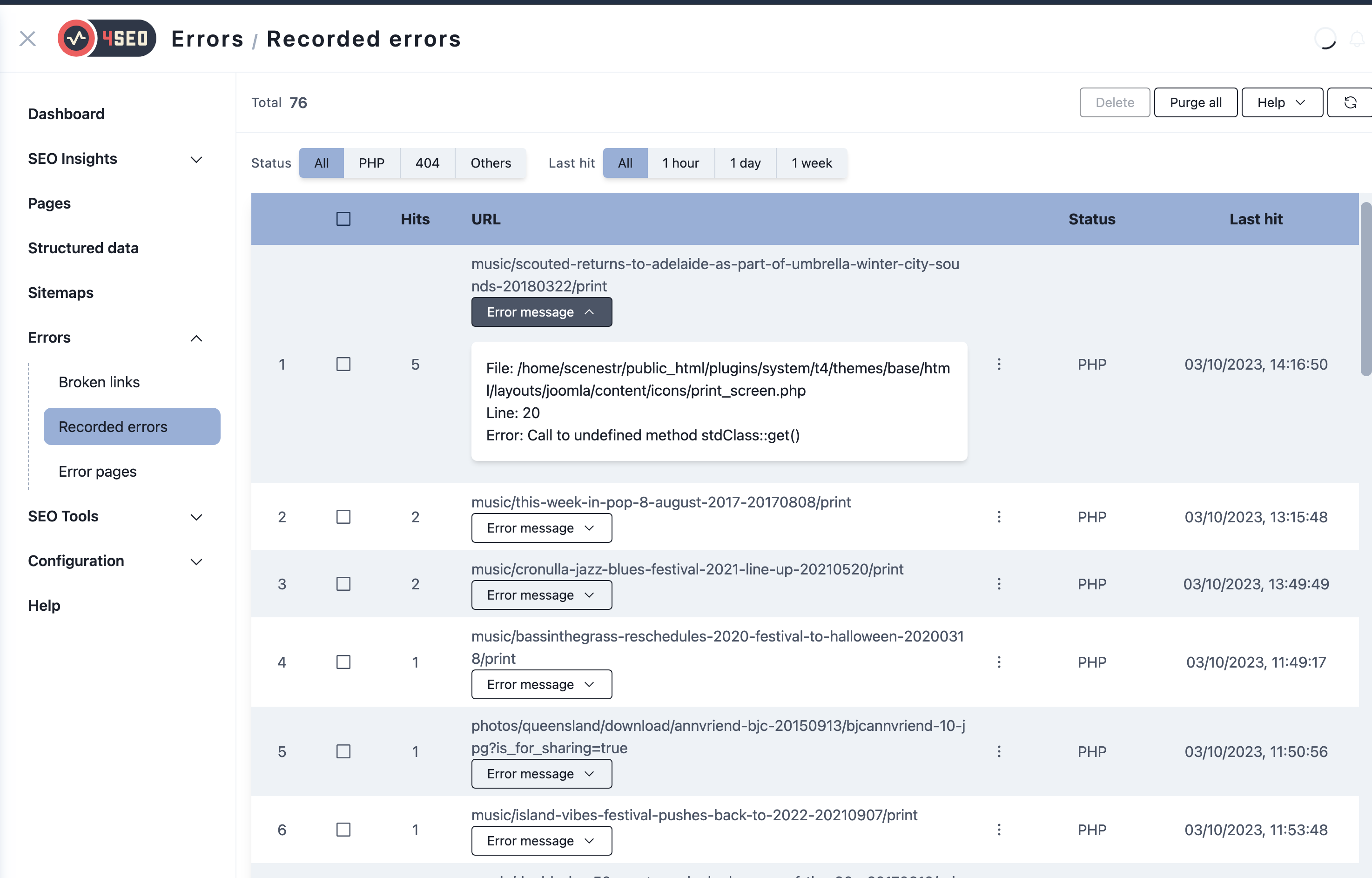Open the three-dot menu for row 4
This screenshot has height=878, width=1372.
tap(999, 662)
